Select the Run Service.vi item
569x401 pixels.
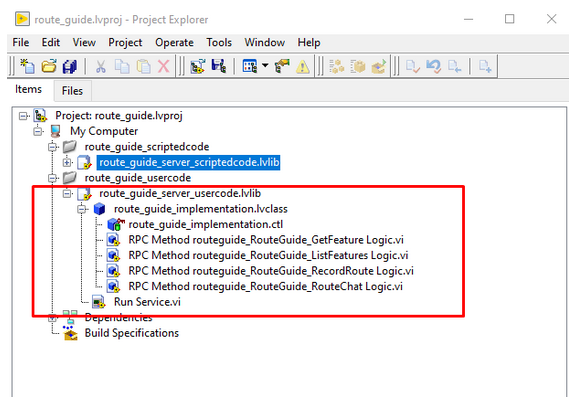point(147,302)
